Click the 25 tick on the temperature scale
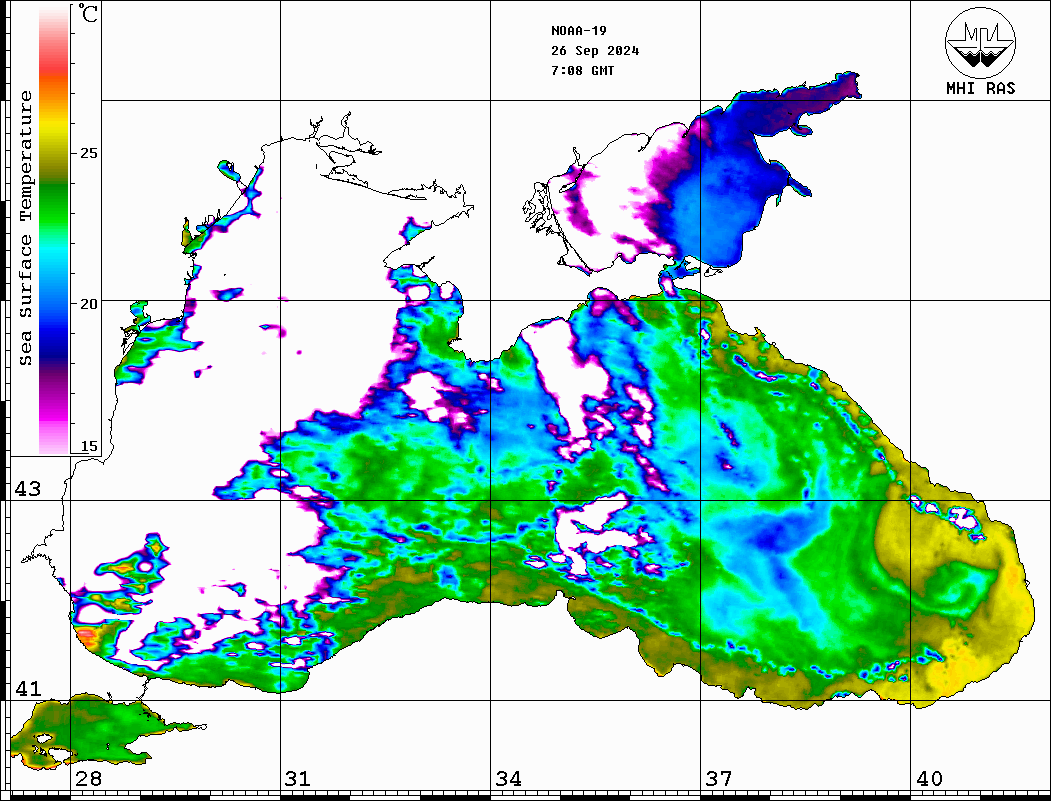The width and height of the screenshot is (1051, 801). (x=88, y=153)
